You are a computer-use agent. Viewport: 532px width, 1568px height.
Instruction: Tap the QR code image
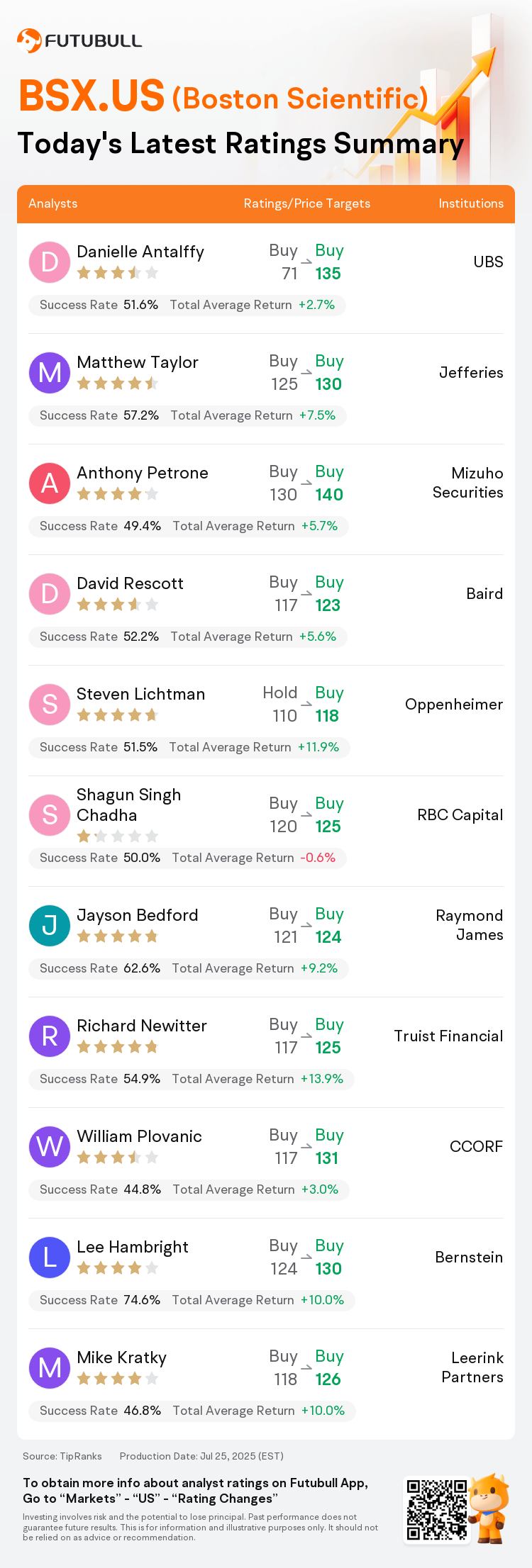tap(436, 1508)
